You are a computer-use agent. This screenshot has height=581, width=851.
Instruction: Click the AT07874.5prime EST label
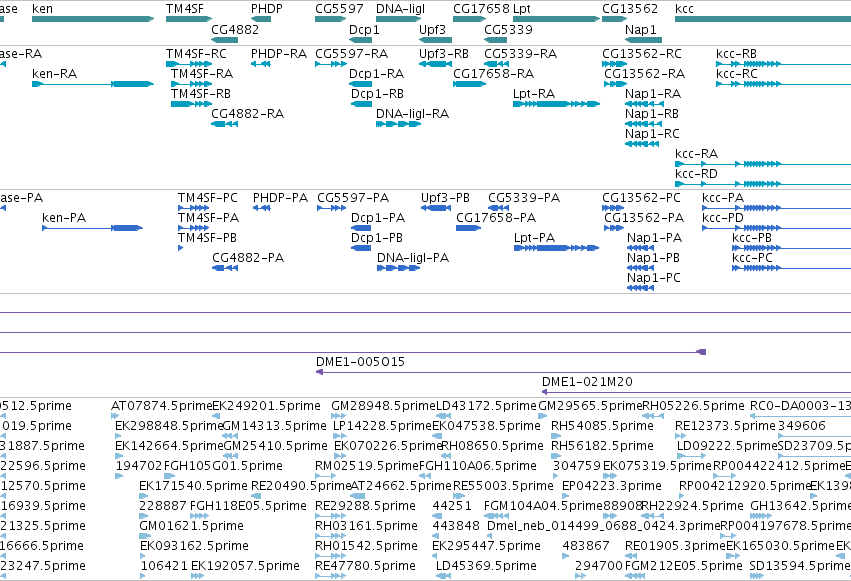point(161,406)
